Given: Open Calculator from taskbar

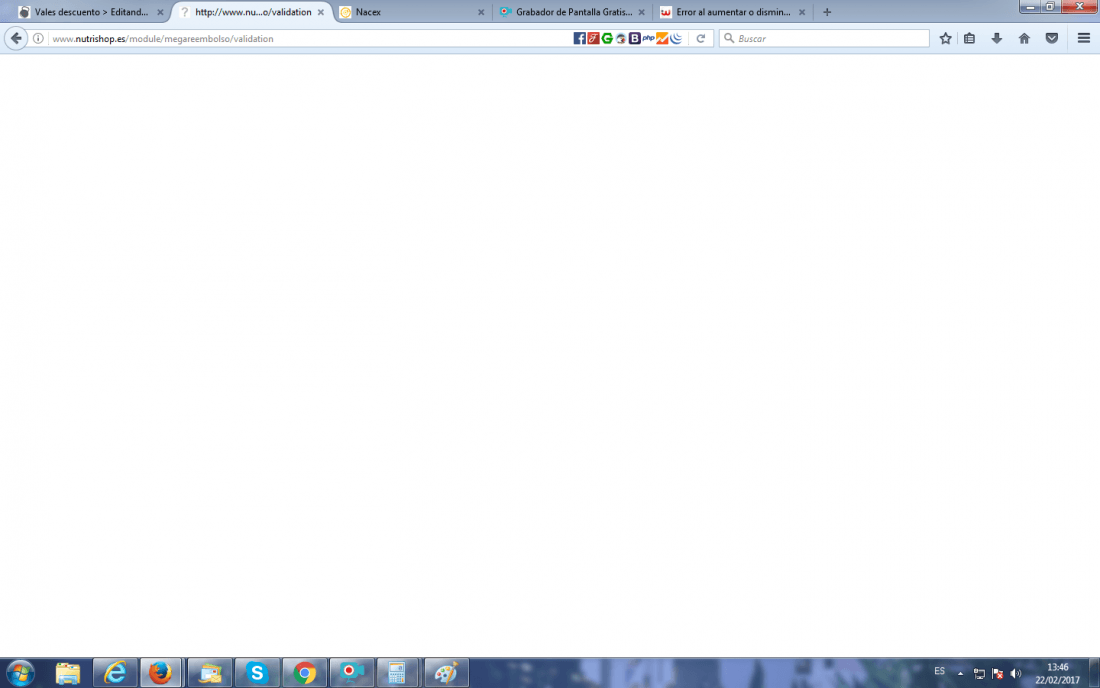Looking at the screenshot, I should click(397, 673).
